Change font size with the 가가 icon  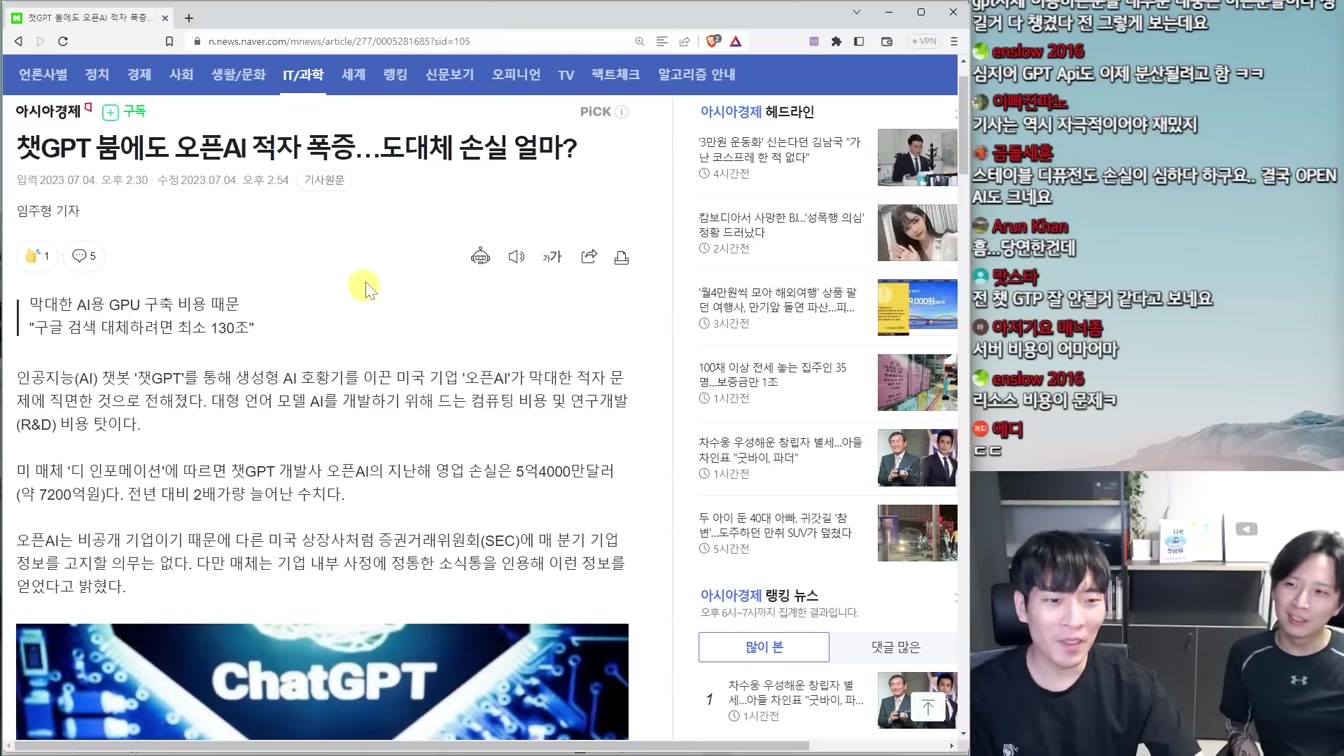pos(552,257)
